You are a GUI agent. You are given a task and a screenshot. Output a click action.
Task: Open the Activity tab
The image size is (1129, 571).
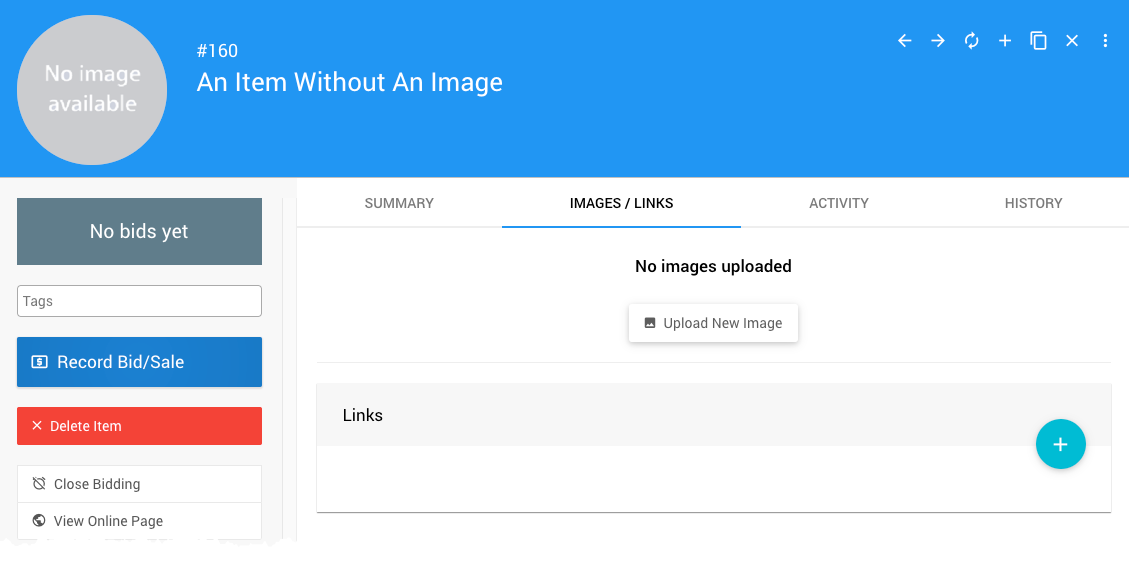click(838, 203)
